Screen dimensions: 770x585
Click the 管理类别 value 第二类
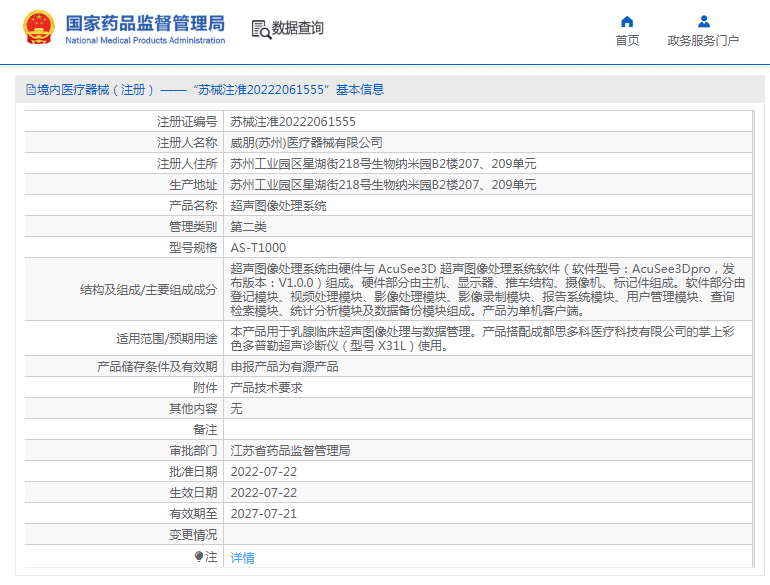click(x=248, y=226)
